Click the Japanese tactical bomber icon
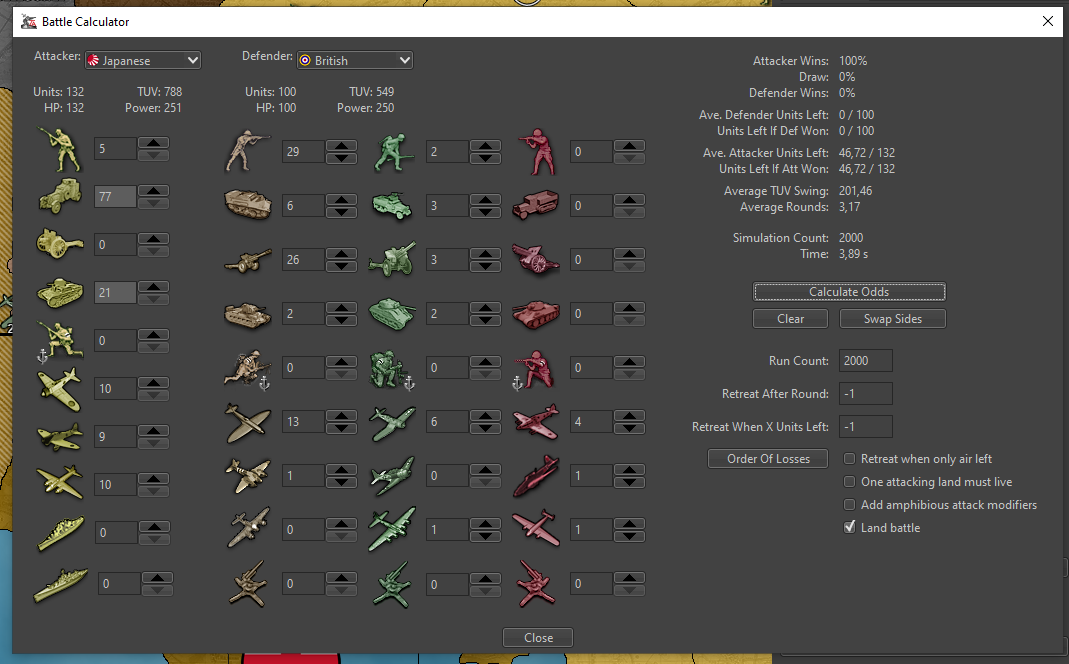 pos(60,437)
